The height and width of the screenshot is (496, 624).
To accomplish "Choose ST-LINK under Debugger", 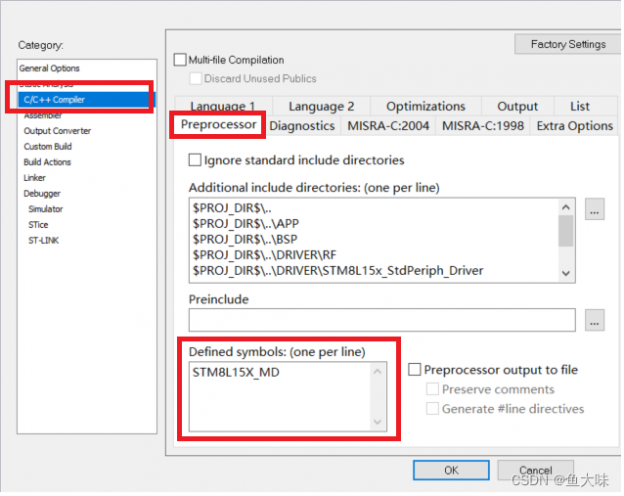I will pos(43,240).
